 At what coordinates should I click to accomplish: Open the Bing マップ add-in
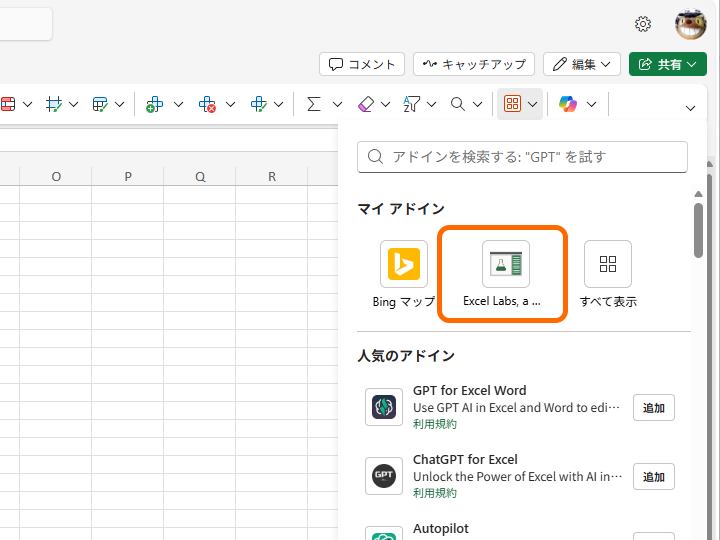[404, 274]
